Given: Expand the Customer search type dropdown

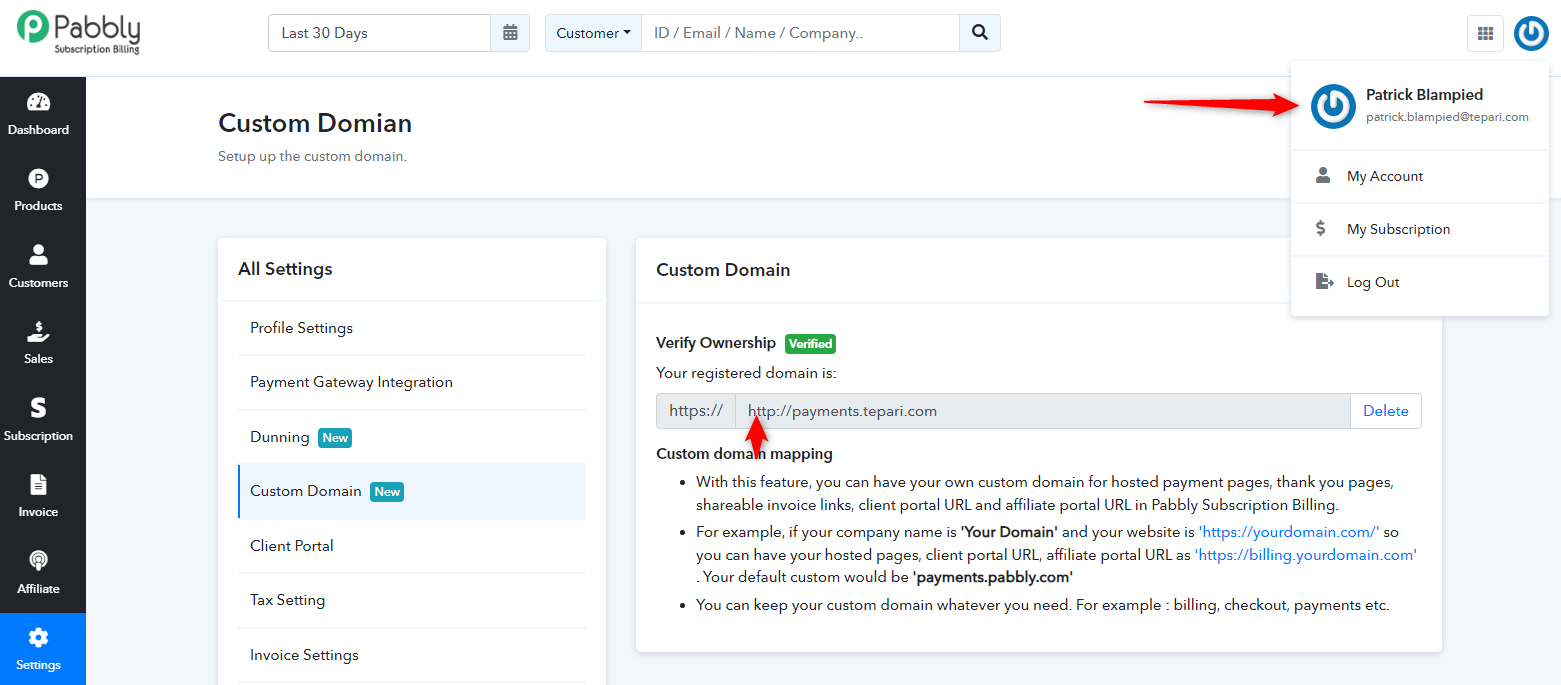Looking at the screenshot, I should (593, 33).
